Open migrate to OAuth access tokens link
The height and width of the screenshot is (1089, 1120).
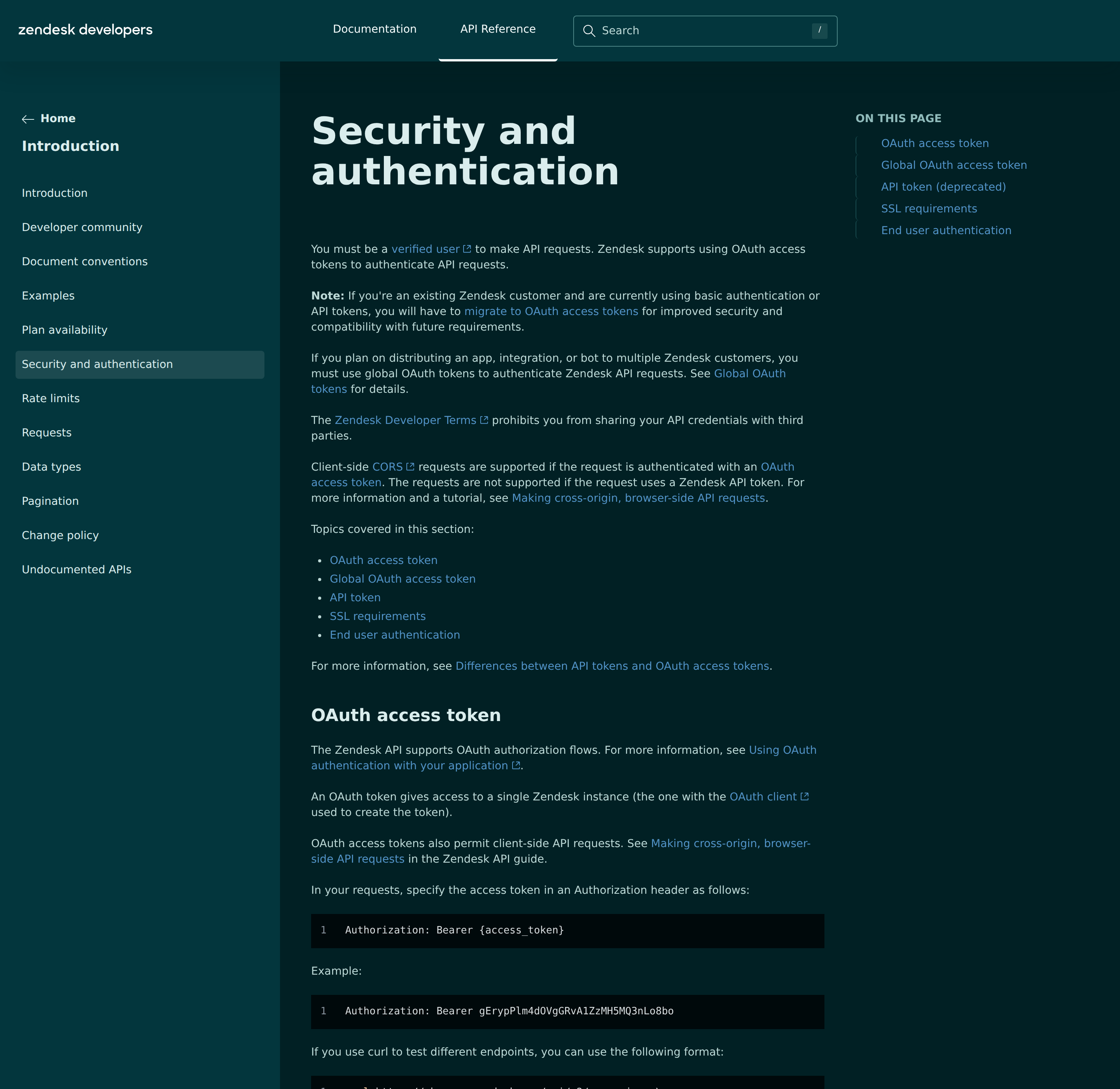tap(551, 311)
